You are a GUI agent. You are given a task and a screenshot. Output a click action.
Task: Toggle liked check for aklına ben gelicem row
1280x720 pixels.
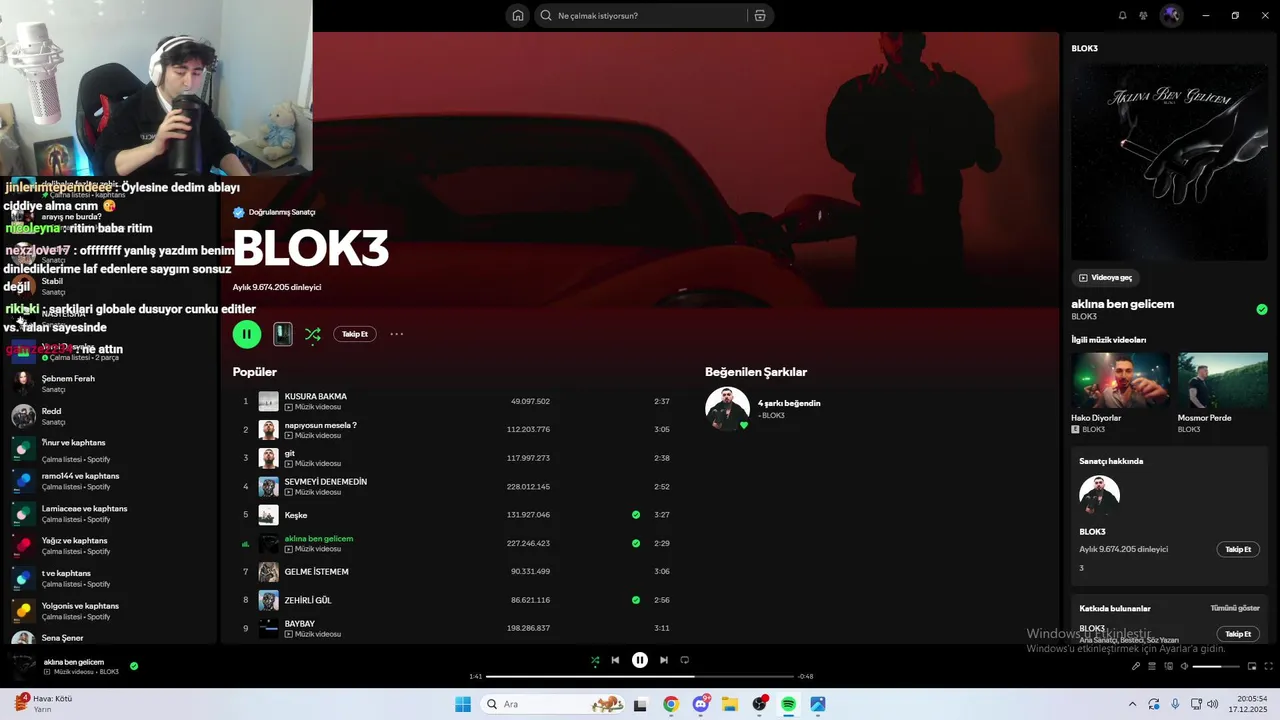pyautogui.click(x=636, y=543)
